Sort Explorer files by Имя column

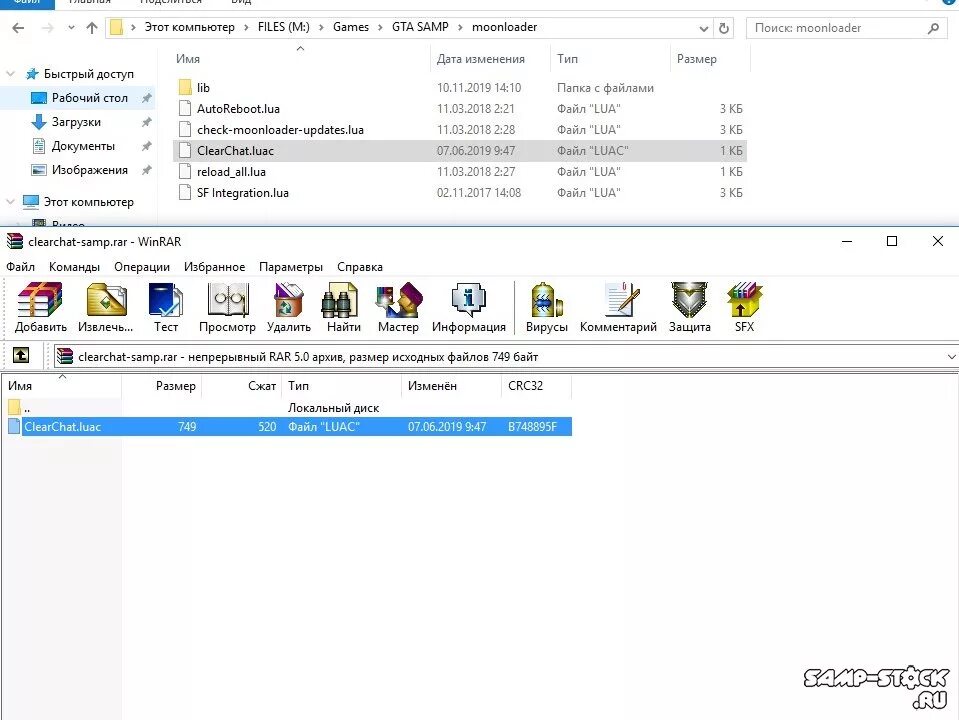pyautogui.click(x=301, y=59)
